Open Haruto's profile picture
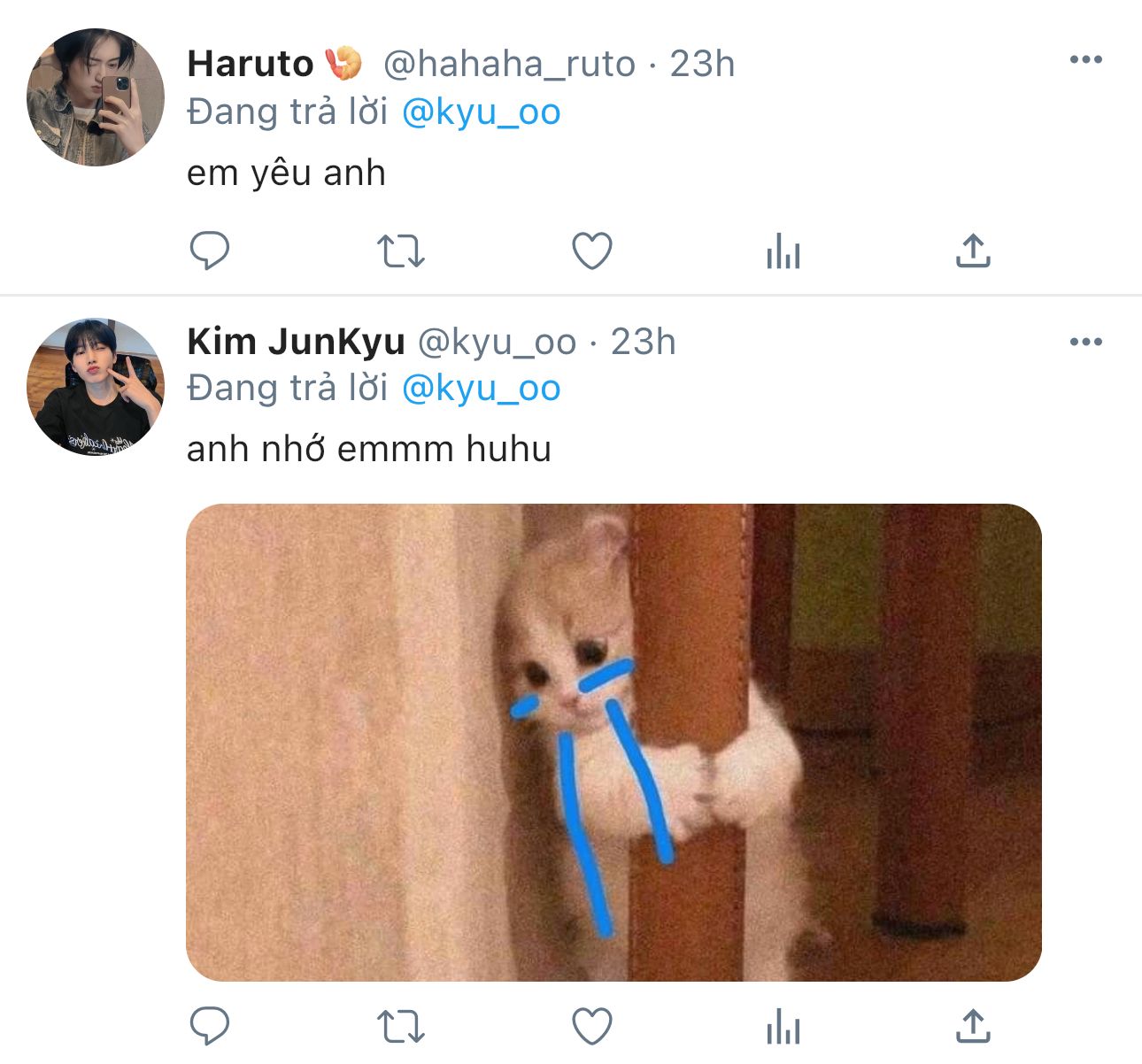1142x1064 pixels. 96,97
